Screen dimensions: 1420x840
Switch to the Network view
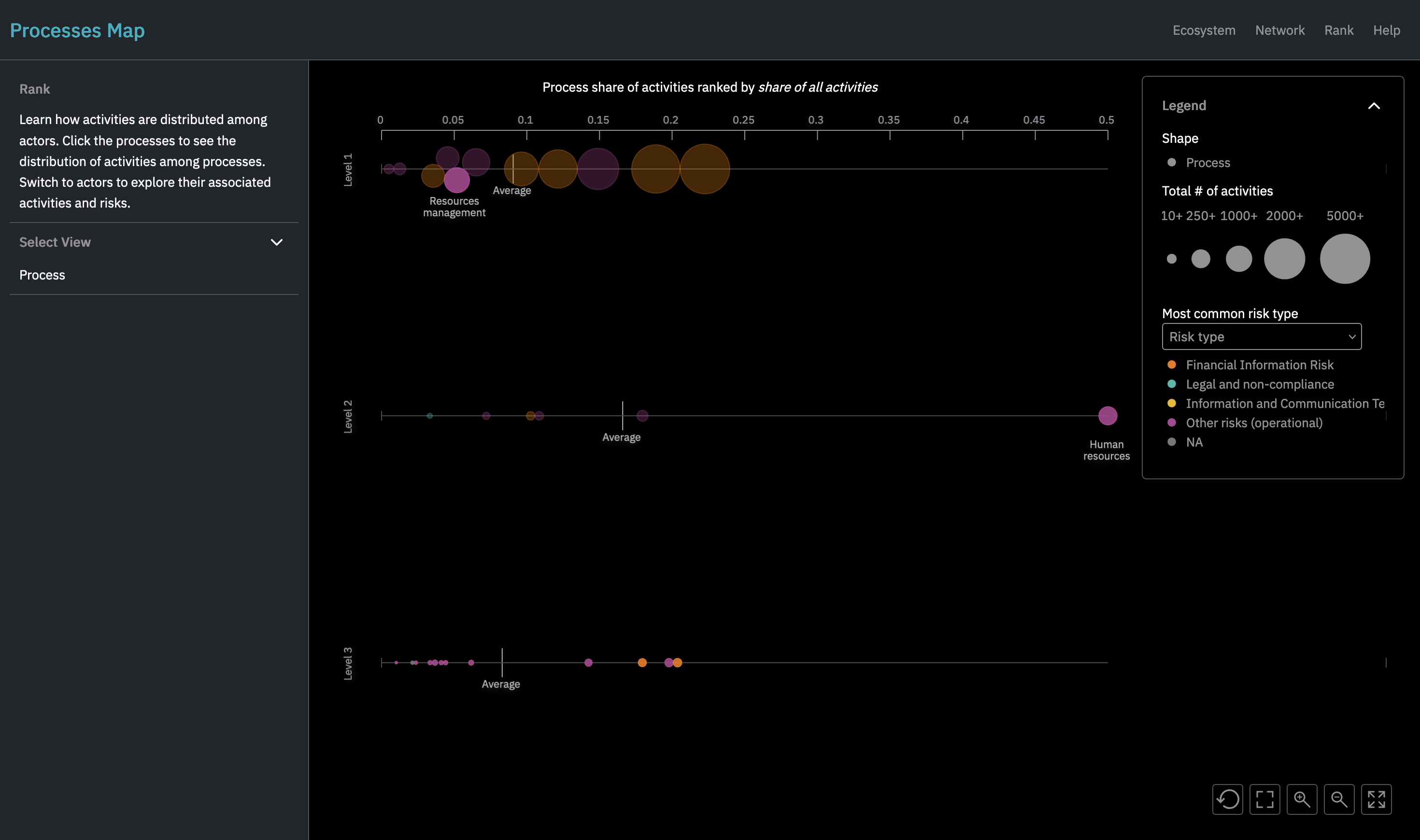click(x=1279, y=30)
